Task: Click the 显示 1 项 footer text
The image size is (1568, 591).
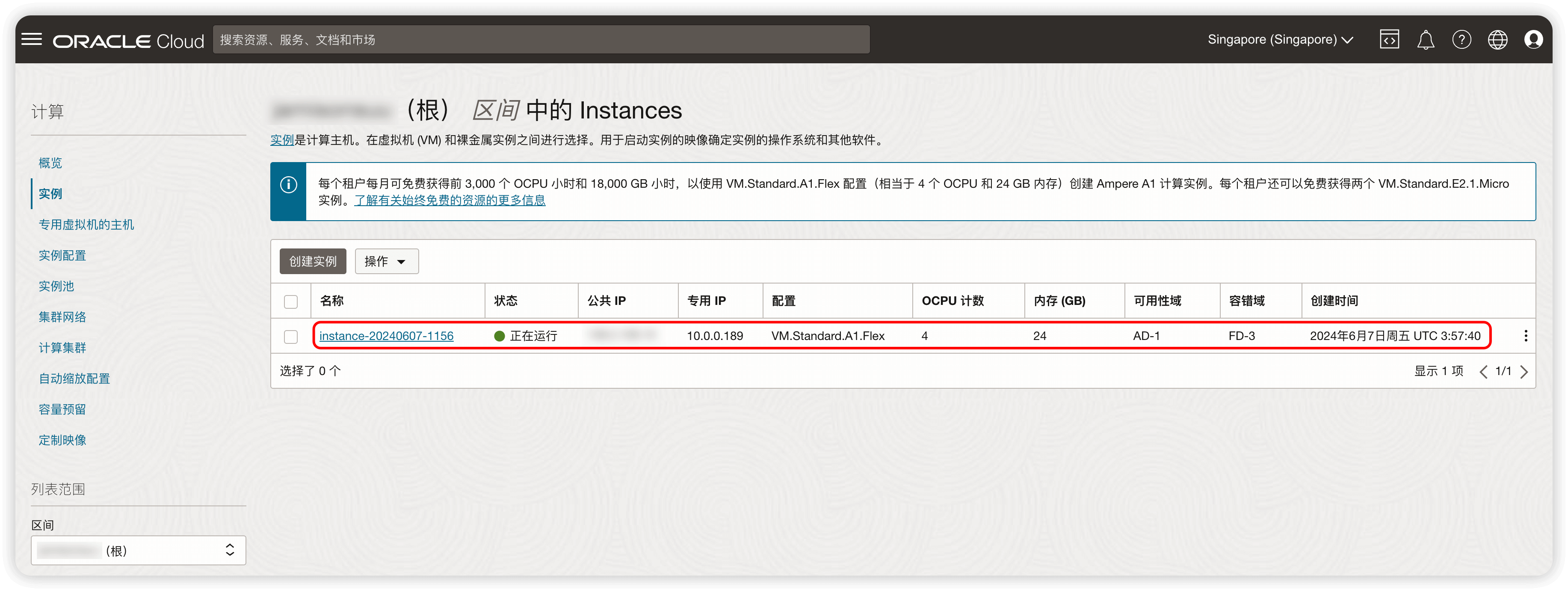Action: (1438, 371)
